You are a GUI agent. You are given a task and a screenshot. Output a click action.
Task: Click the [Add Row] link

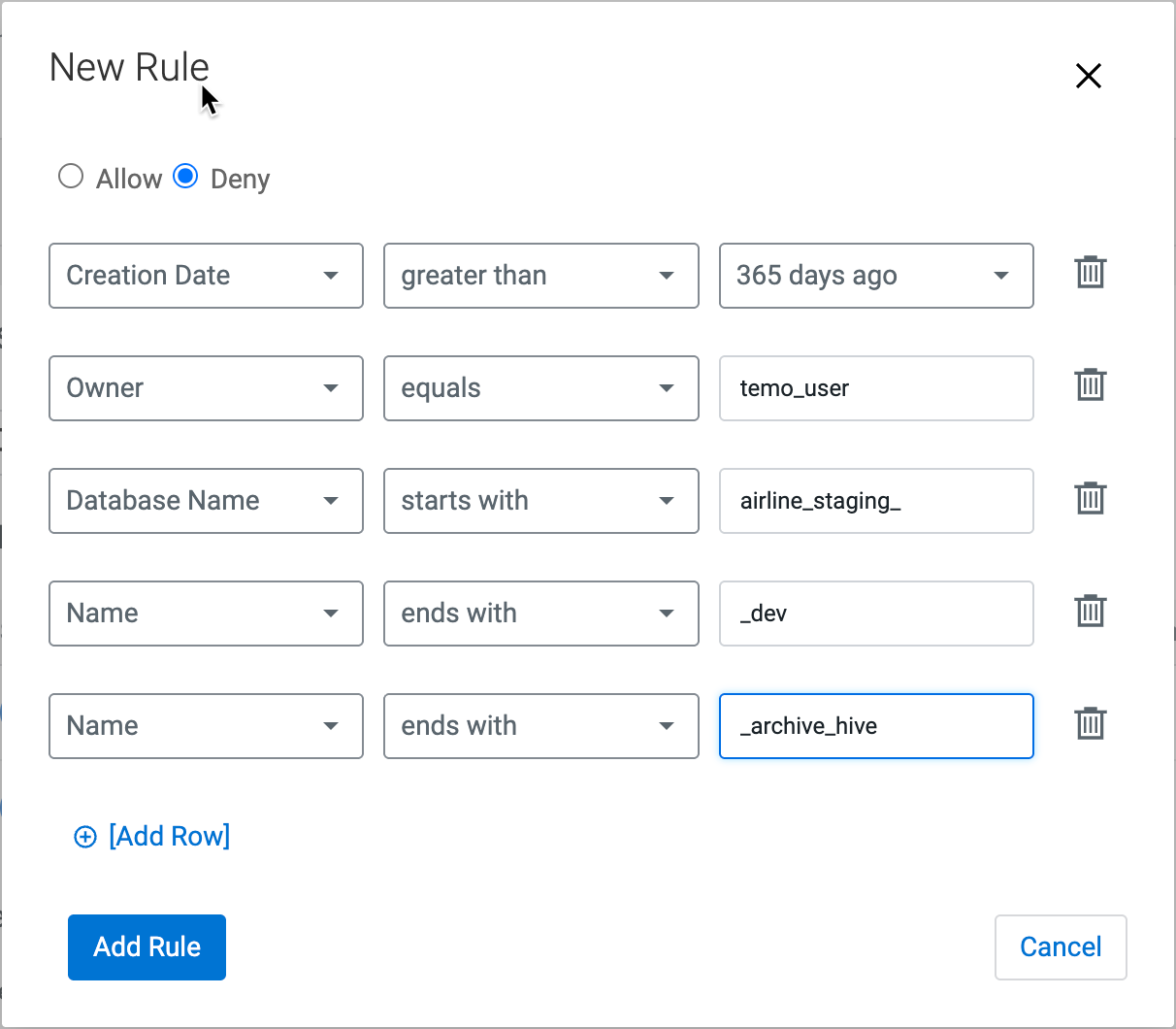169,837
